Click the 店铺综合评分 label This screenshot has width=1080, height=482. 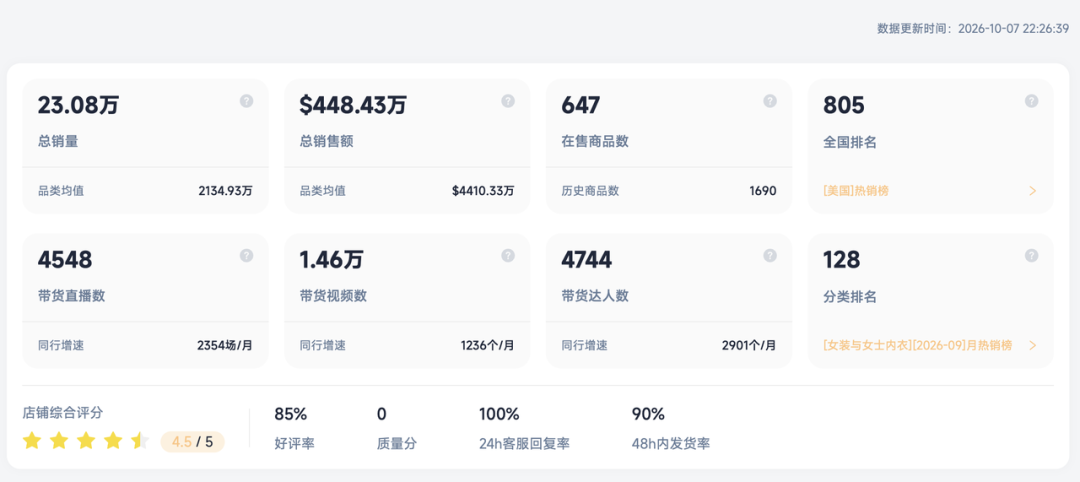pos(63,412)
